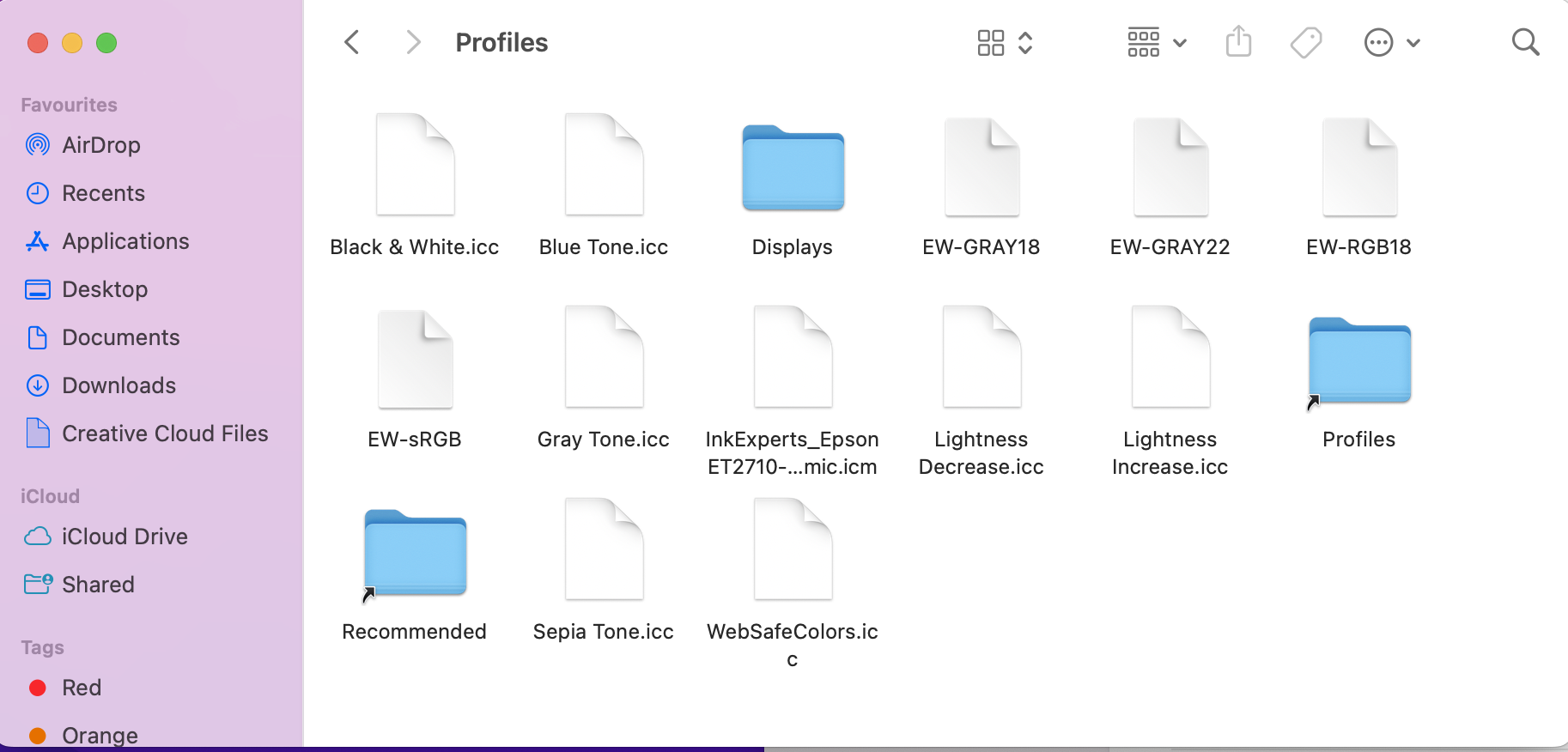Click the 'Black & White.icc' name label
Image resolution: width=1568 pixels, height=752 pixels.
[415, 247]
